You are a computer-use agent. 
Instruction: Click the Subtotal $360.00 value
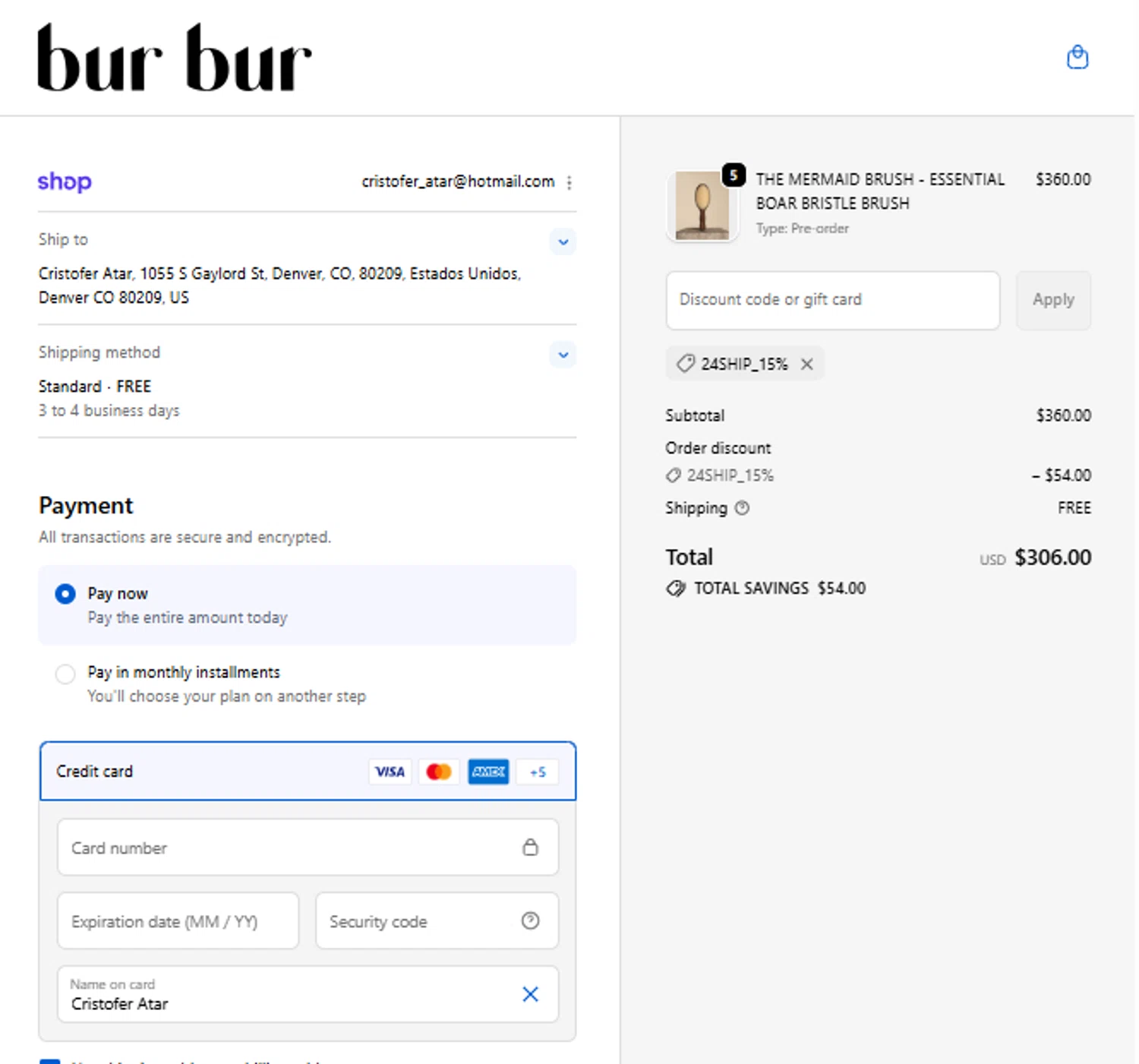1064,415
